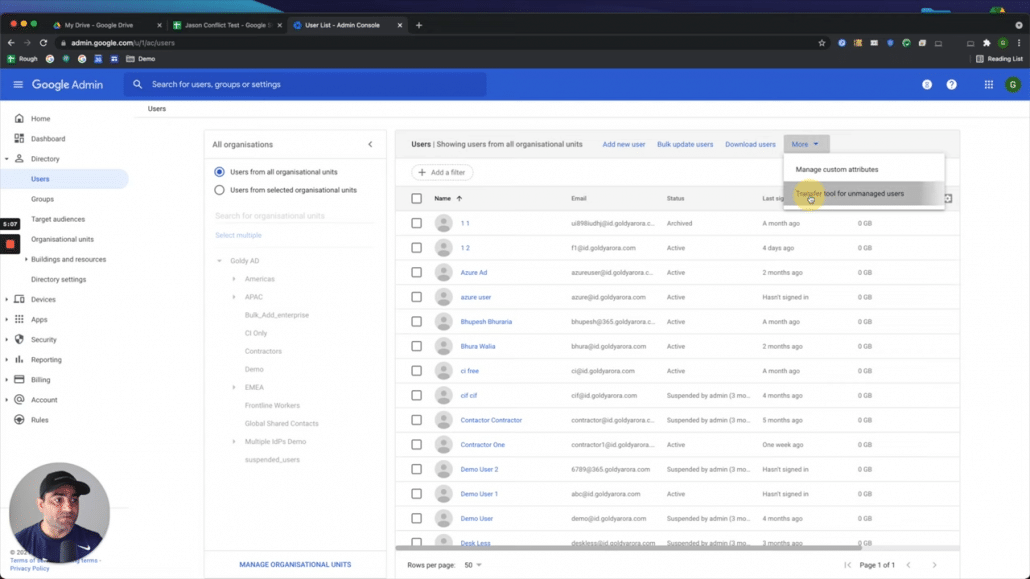Open the account avatar in Admin header
1030x579 pixels.
click(1013, 84)
